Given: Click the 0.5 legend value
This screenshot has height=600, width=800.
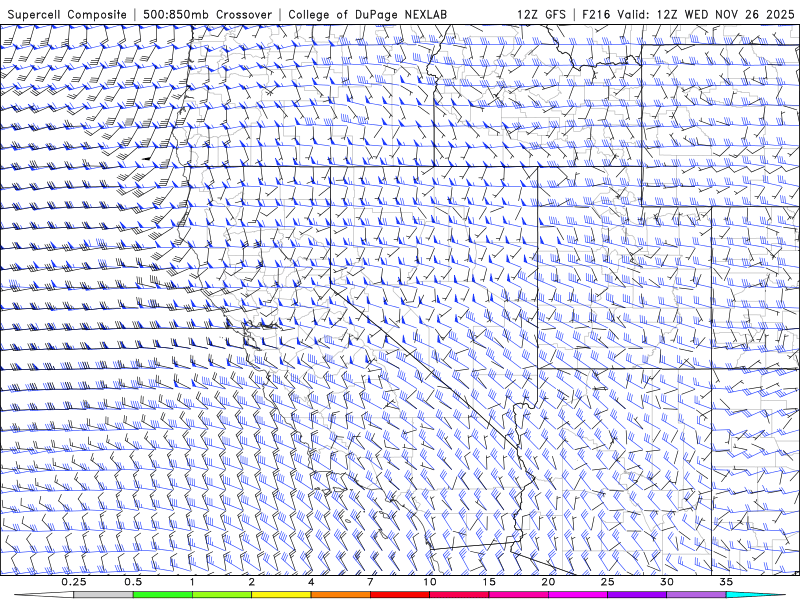Looking at the screenshot, I should pos(133,582).
